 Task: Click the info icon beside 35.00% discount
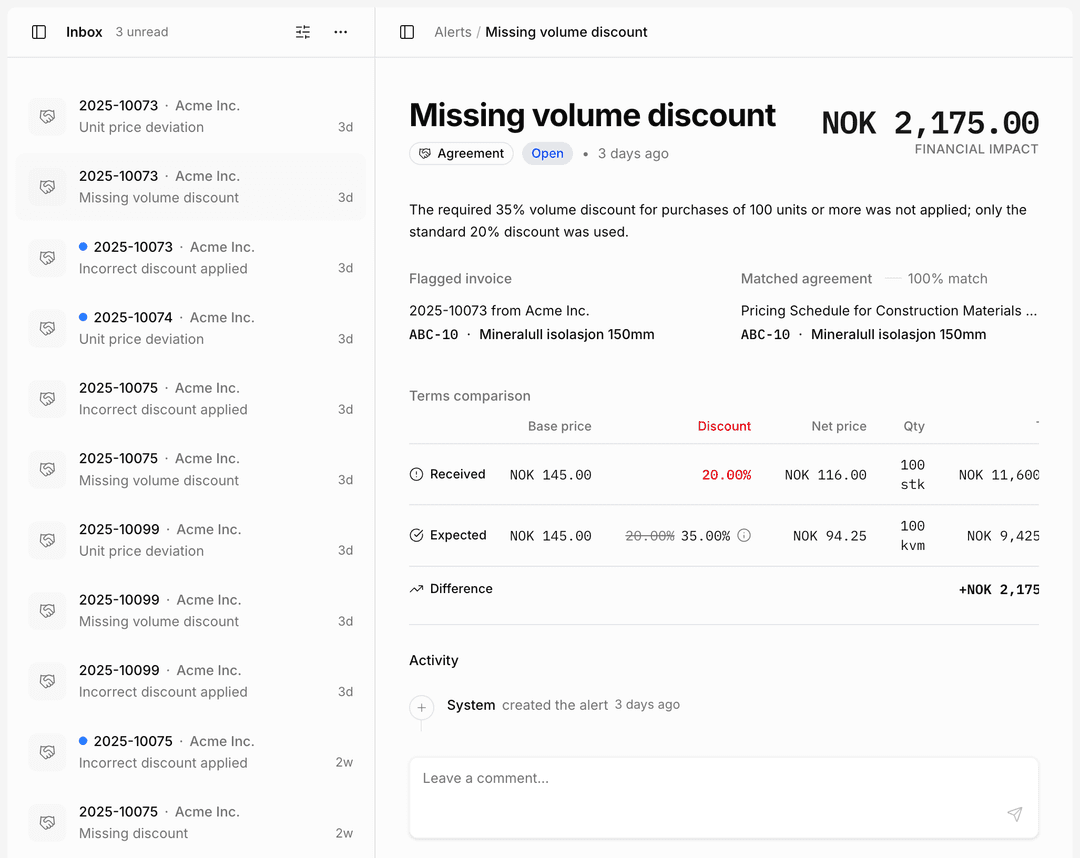coord(743,535)
